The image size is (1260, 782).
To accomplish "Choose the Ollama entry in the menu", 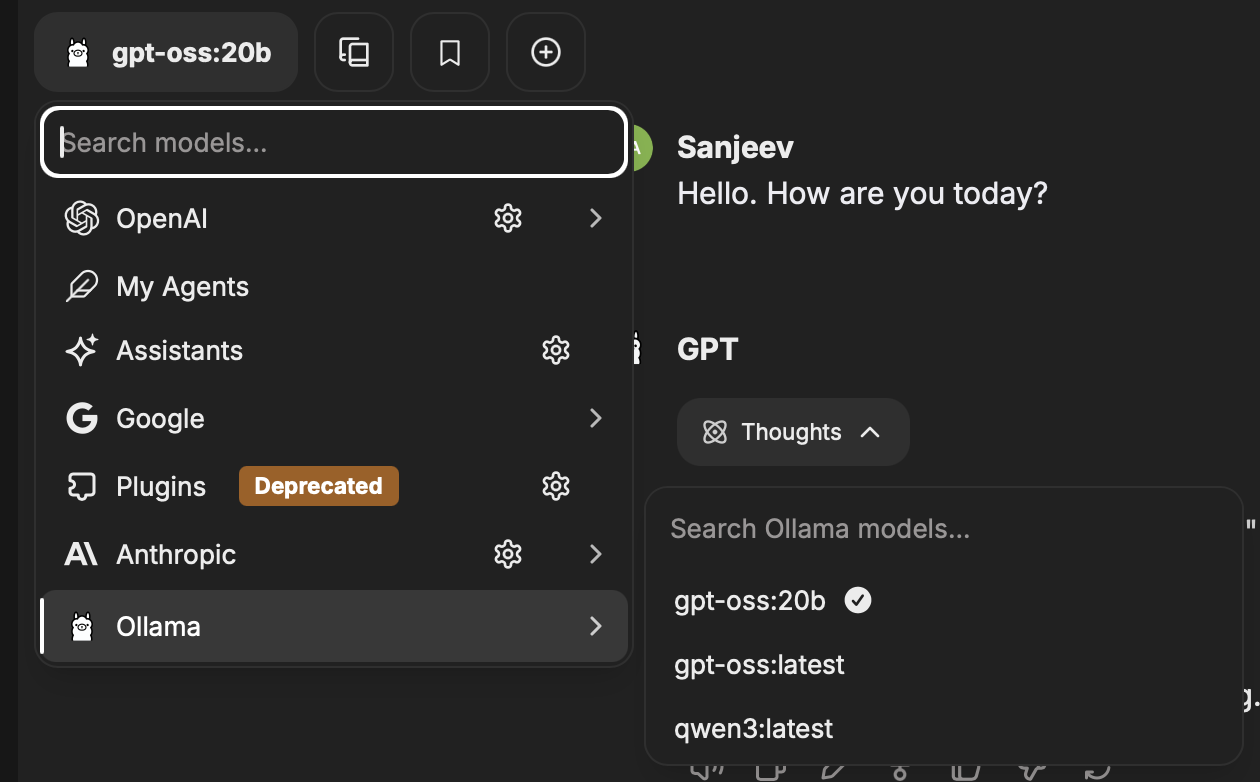I will (334, 626).
